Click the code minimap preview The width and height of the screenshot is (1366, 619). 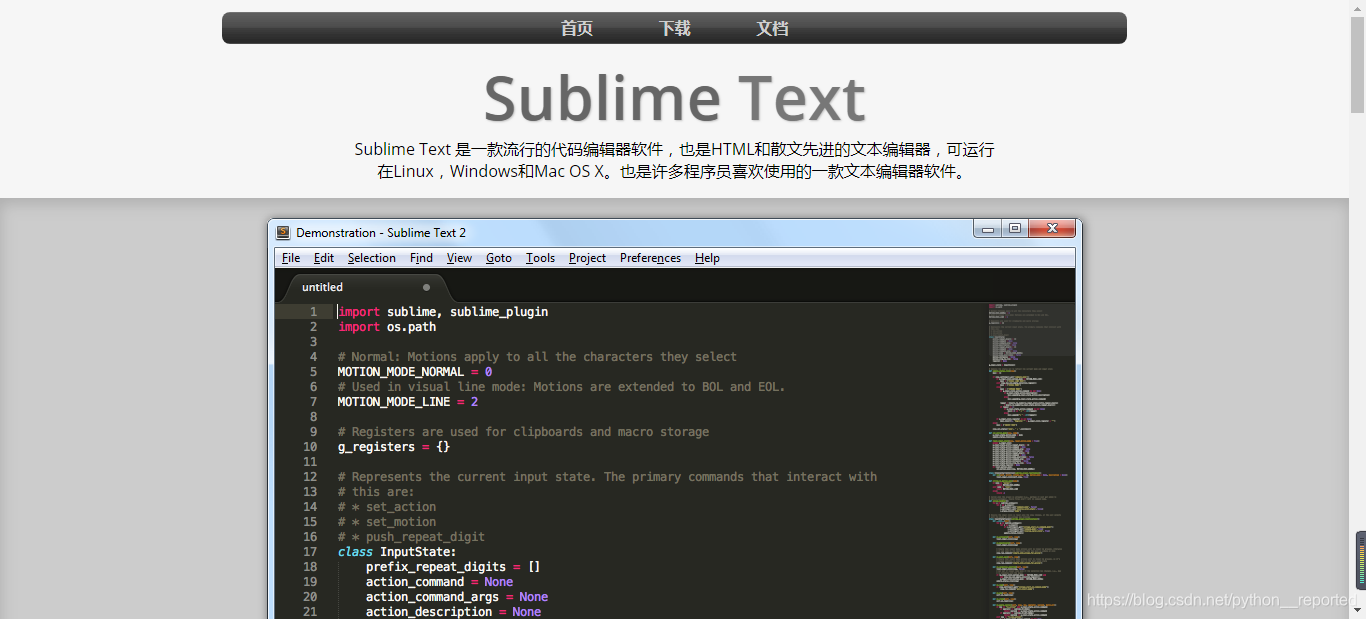(1030, 460)
